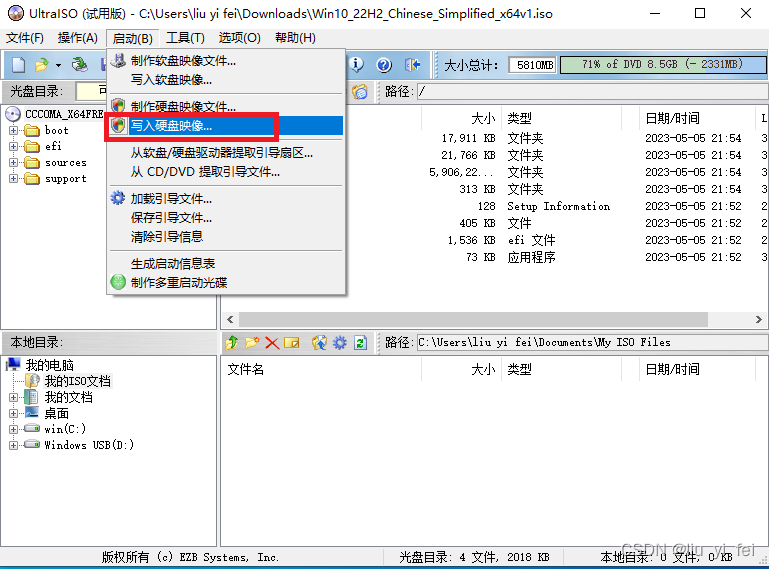769x569 pixels.
Task: Click the local yellow rename/properties icon
Action: [291, 342]
